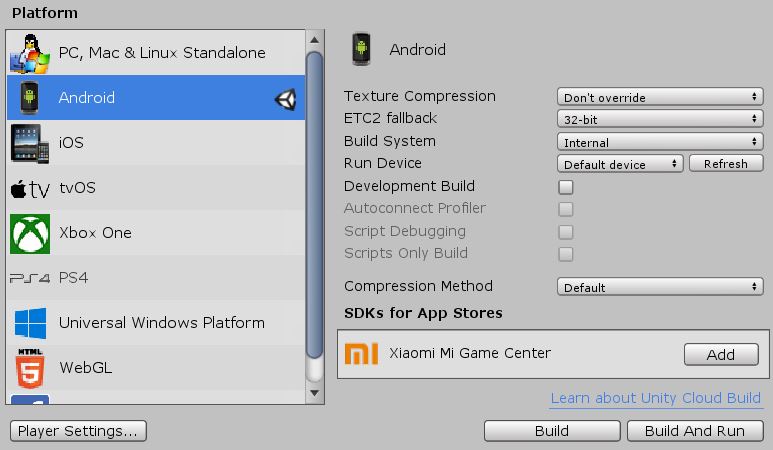Click the Build And Run button
This screenshot has height=450, width=773.
695,431
